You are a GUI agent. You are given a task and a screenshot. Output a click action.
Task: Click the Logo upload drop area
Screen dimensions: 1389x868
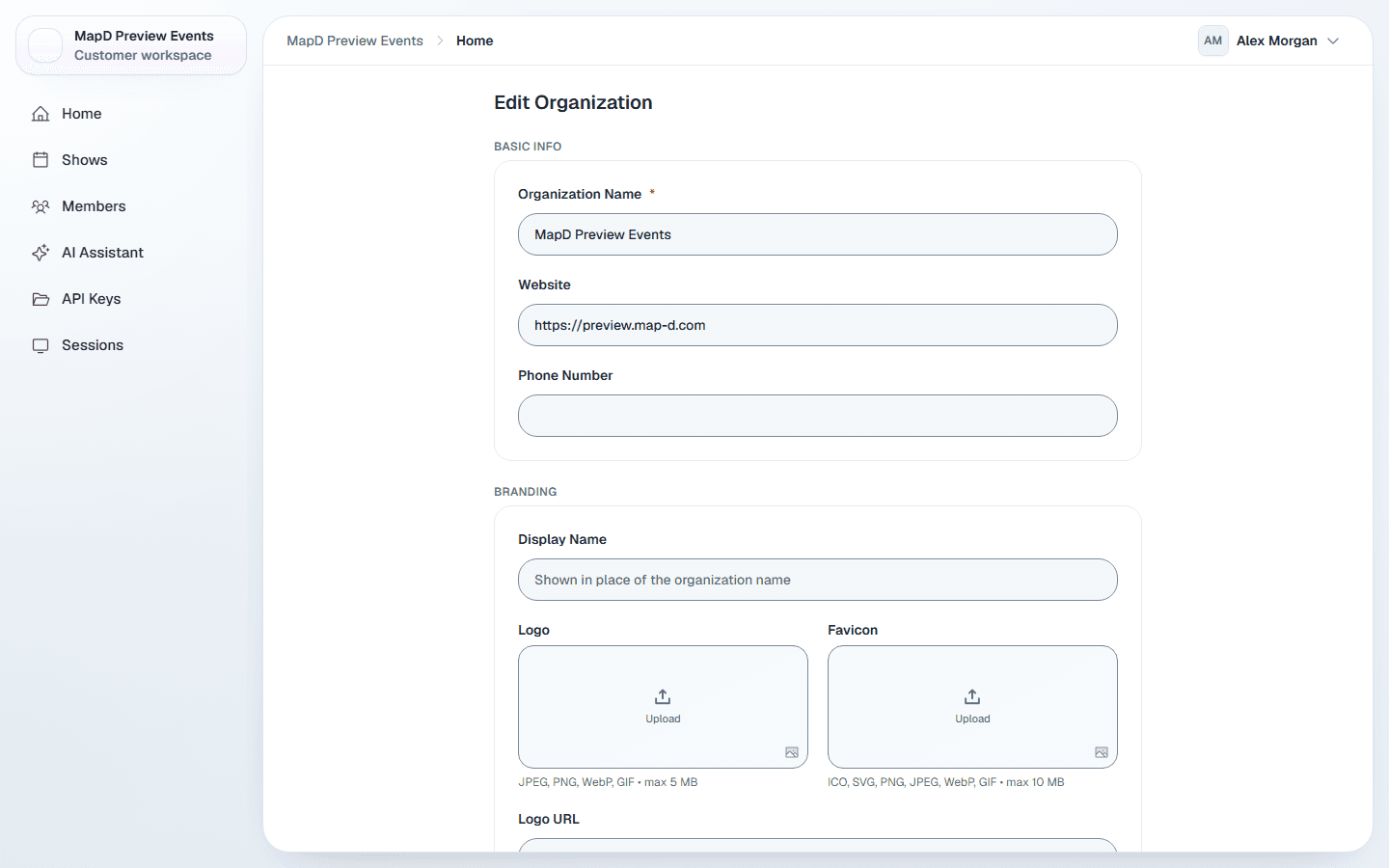click(663, 707)
